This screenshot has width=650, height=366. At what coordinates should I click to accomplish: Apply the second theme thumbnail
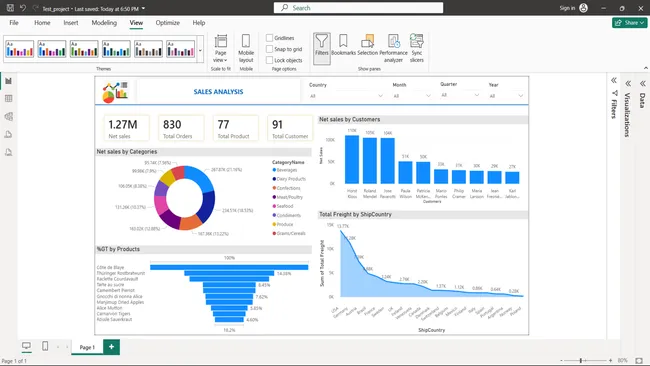[52, 49]
